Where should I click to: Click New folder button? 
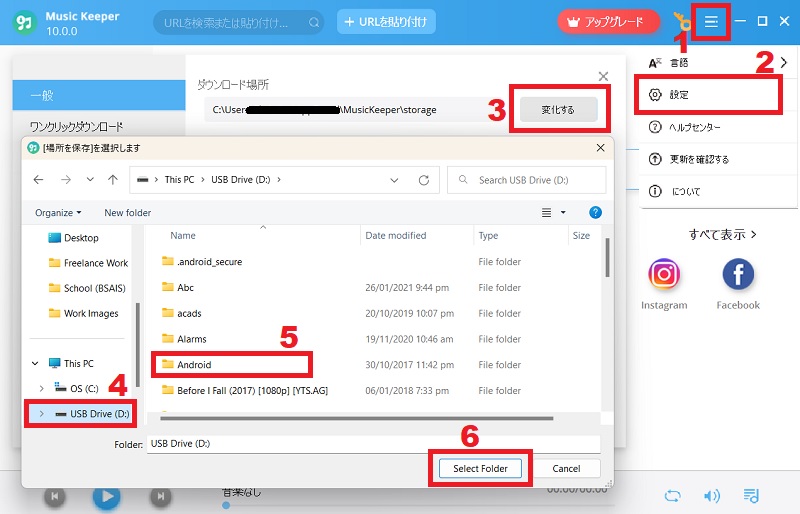tap(128, 213)
